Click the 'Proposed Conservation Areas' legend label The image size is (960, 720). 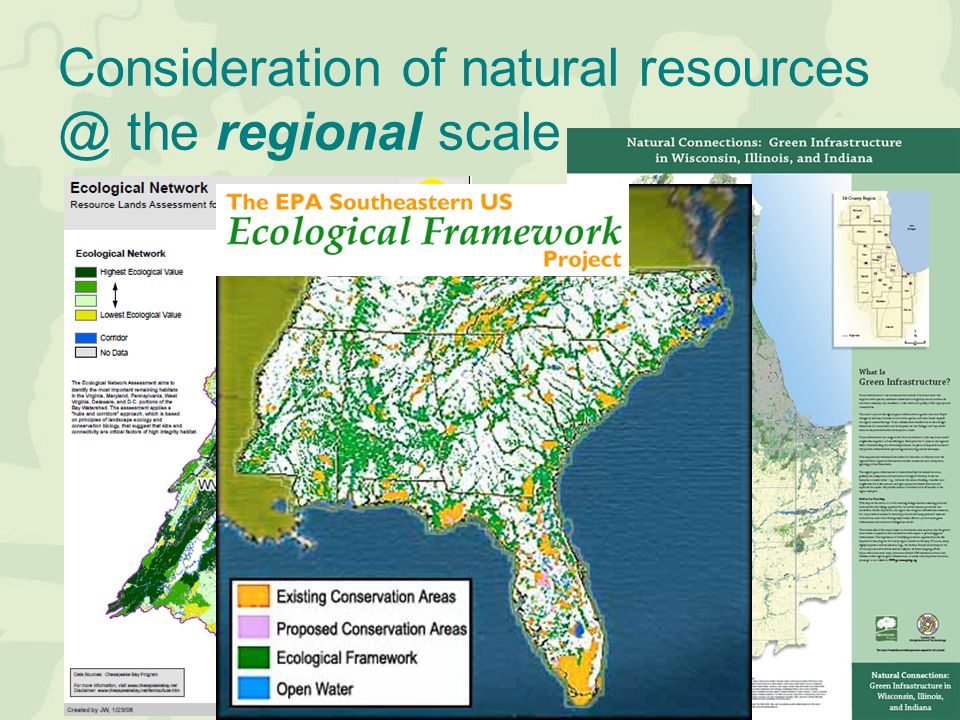[372, 628]
